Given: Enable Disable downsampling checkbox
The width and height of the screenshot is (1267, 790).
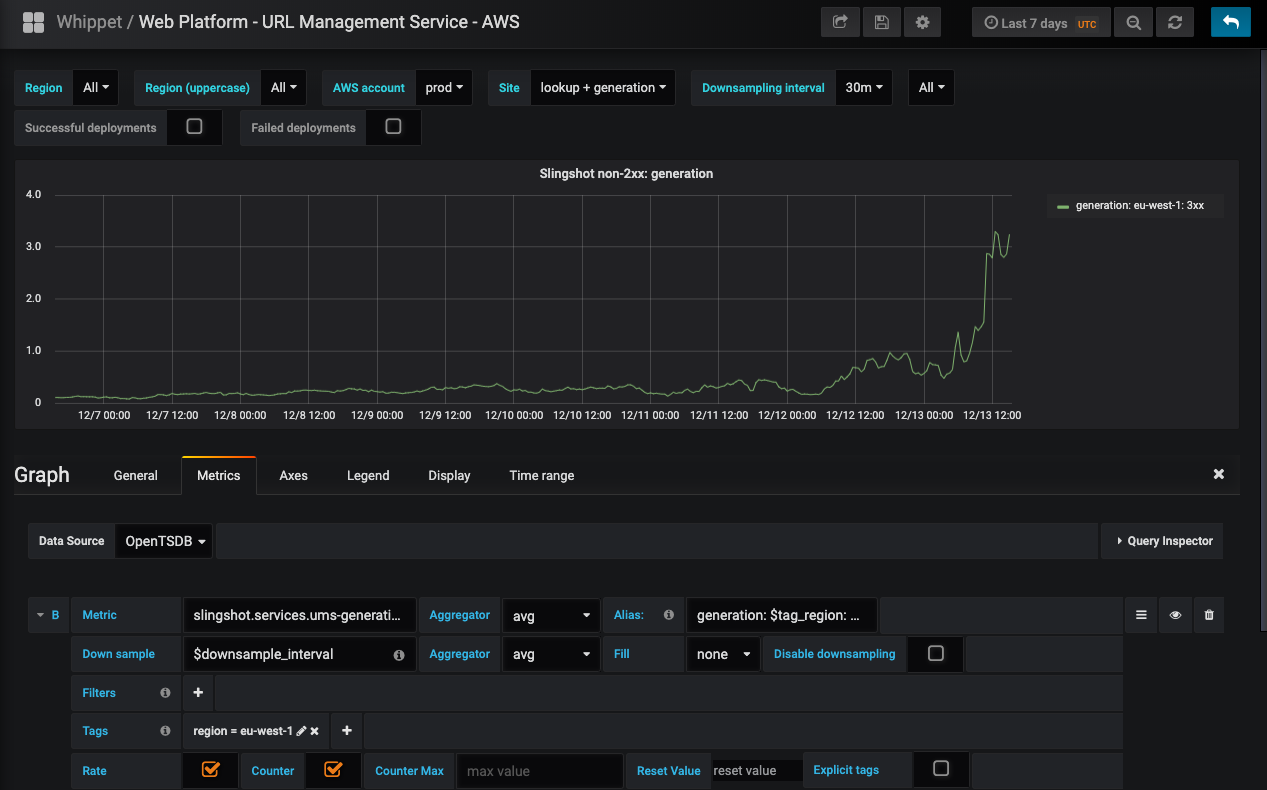Looking at the screenshot, I should click(x=936, y=653).
